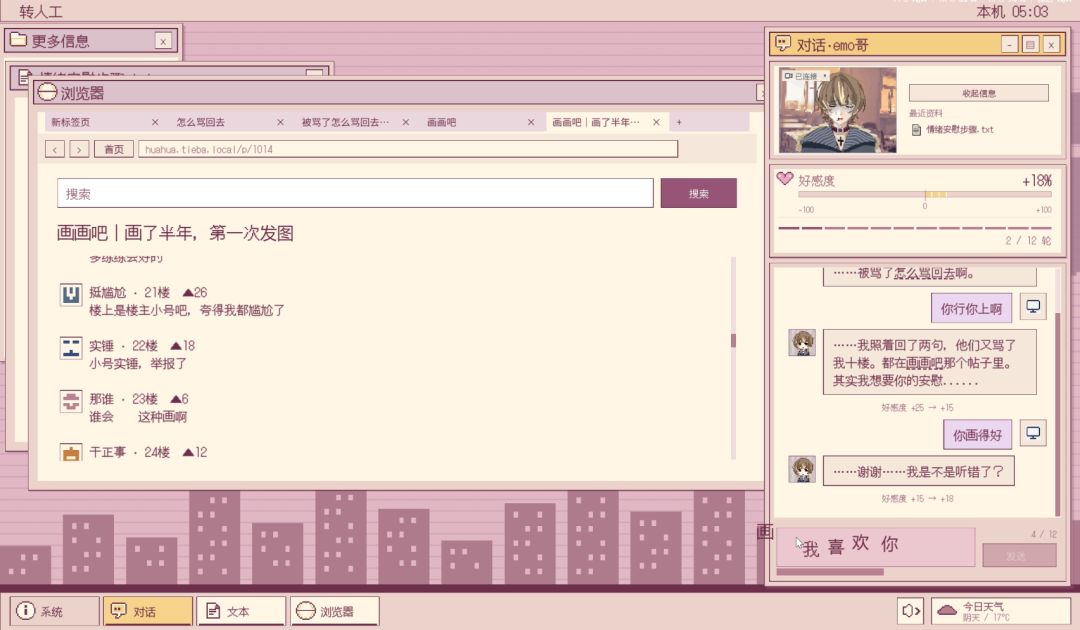Click emo哥 avatar beside 我照着回了两句
The height and width of the screenshot is (630, 1080).
802,342
